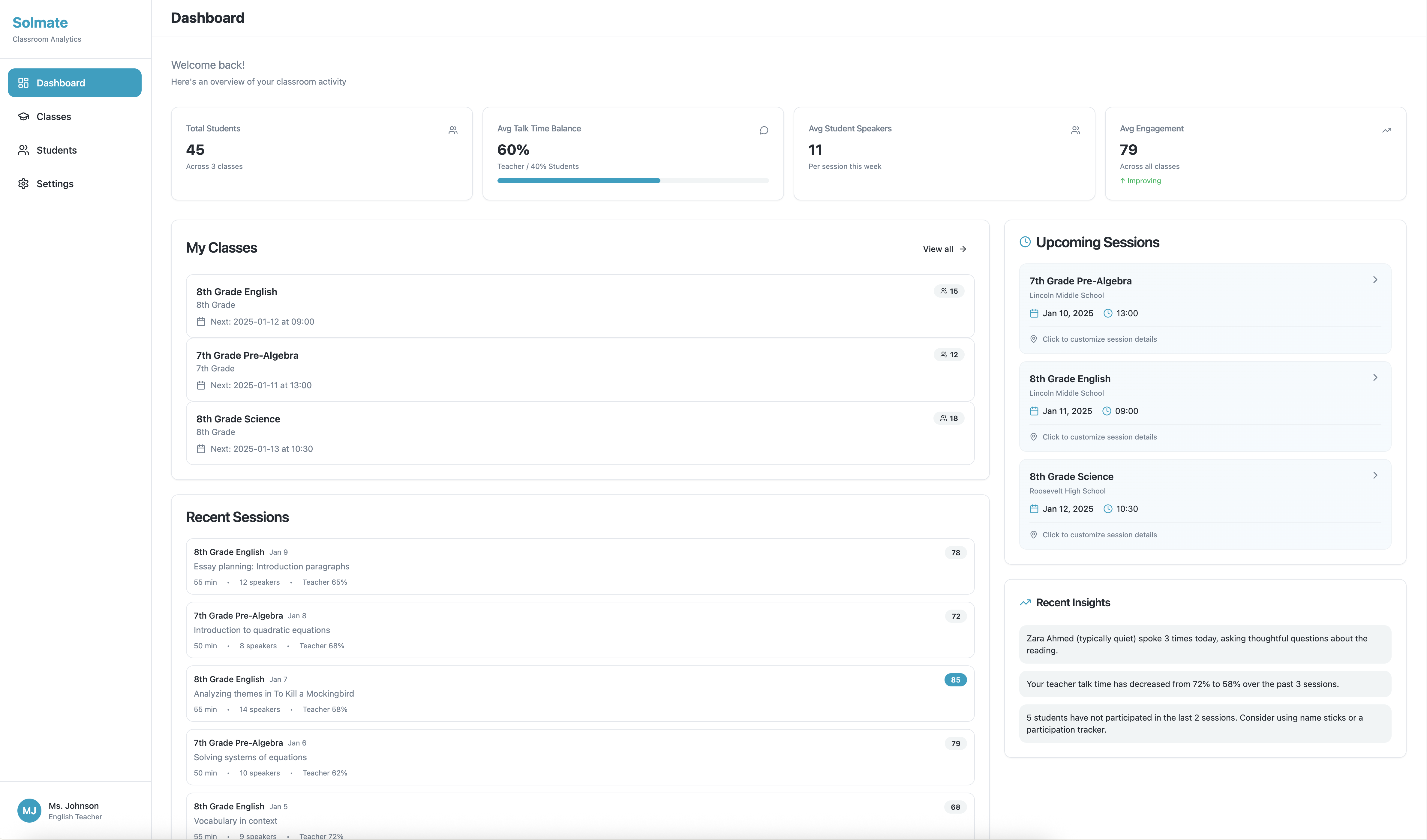Image resolution: width=1427 pixels, height=840 pixels.
Task: Go to the Students menu item
Action: (x=57, y=150)
